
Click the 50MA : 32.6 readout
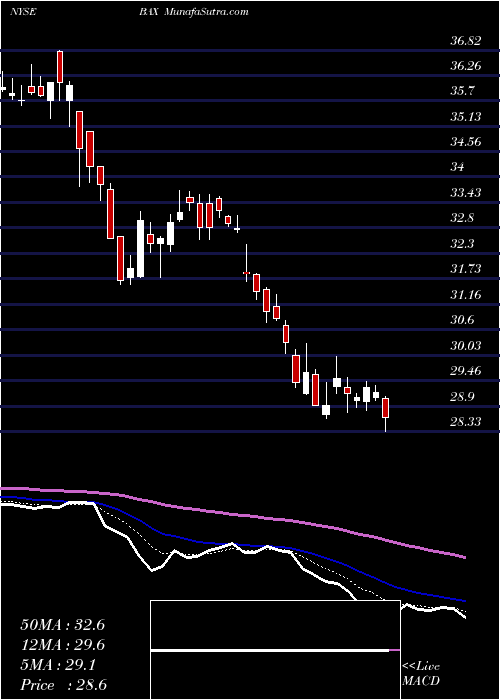pyautogui.click(x=62, y=625)
